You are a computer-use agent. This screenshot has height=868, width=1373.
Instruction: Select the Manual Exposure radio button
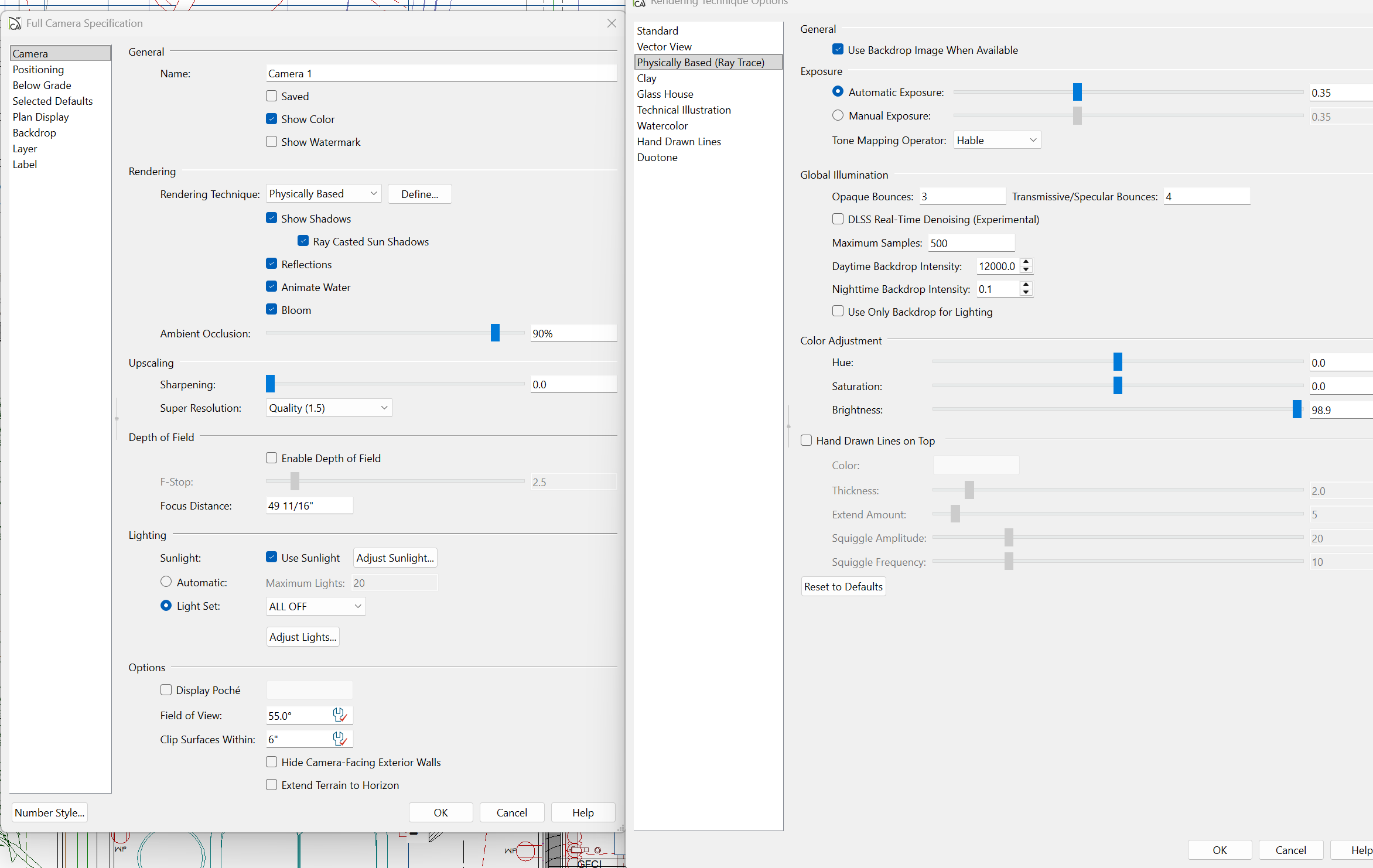(x=838, y=115)
